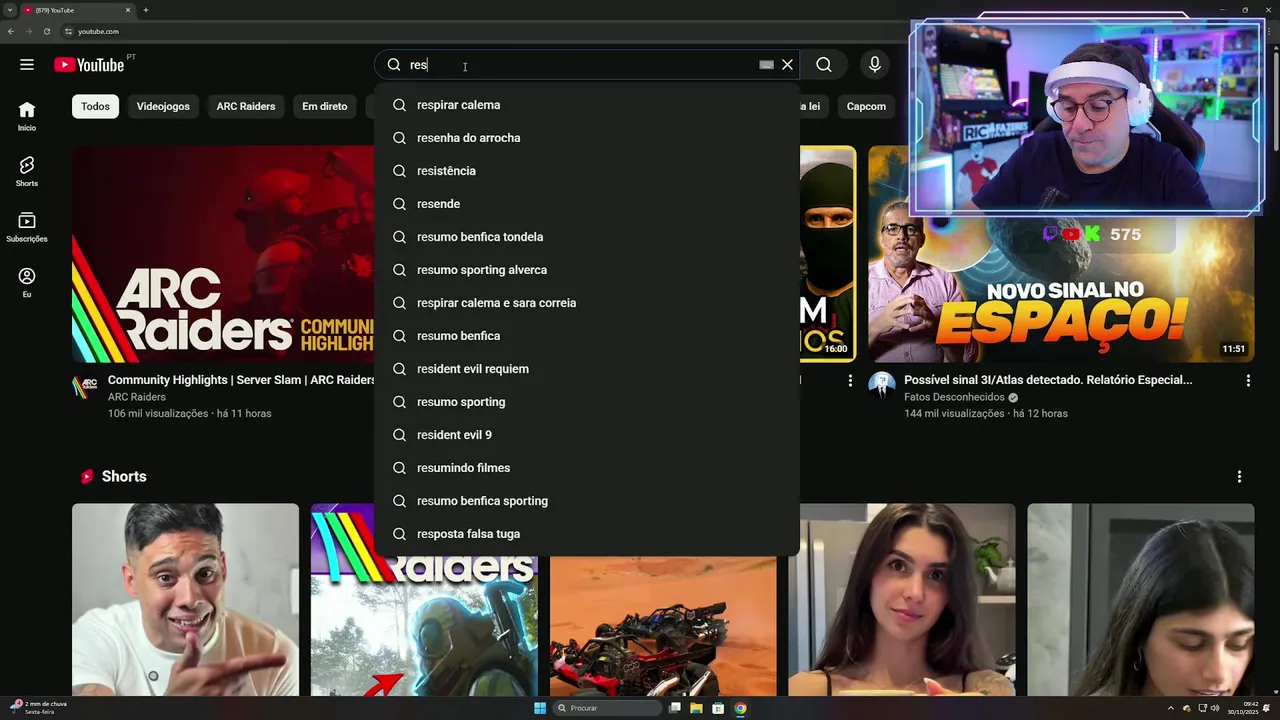Choose suggestion 'resistência'

click(587, 171)
